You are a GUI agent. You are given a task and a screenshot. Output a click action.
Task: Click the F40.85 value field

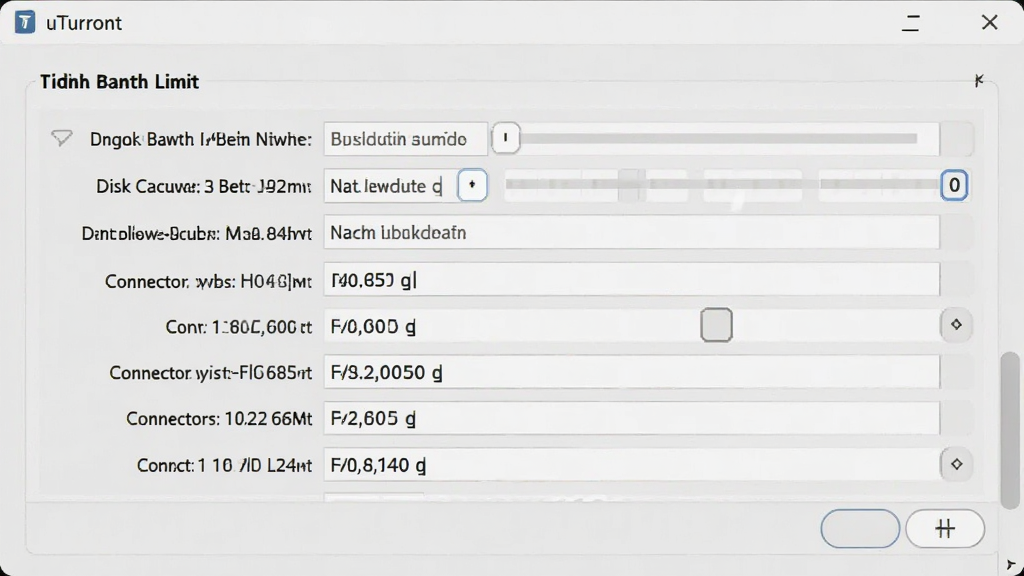(632, 280)
